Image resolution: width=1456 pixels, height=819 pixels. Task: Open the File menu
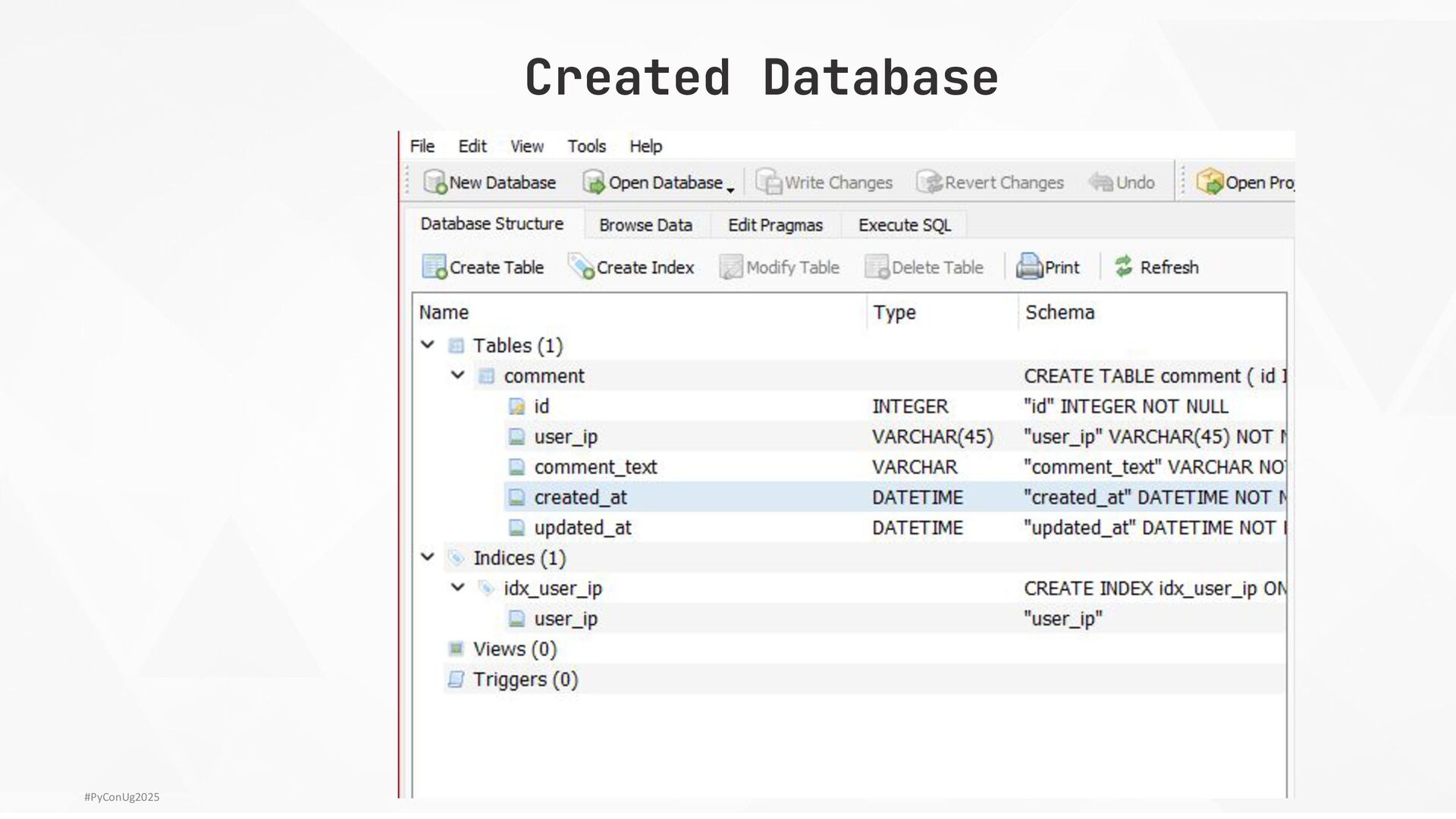tap(422, 146)
